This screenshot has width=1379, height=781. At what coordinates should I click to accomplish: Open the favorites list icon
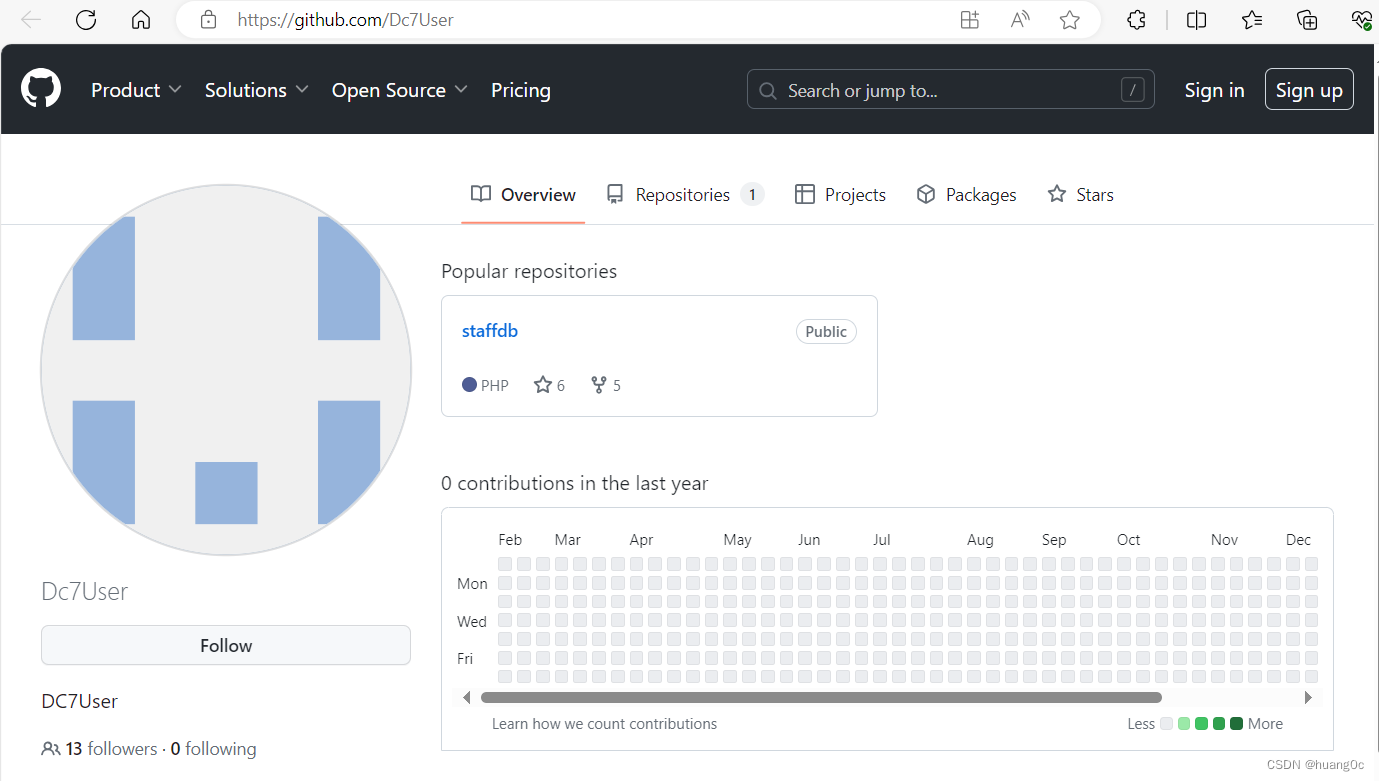click(1252, 20)
